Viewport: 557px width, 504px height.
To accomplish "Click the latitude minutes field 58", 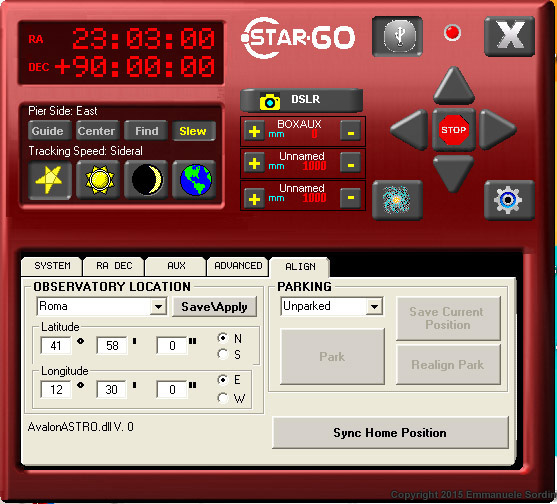I will (112, 346).
